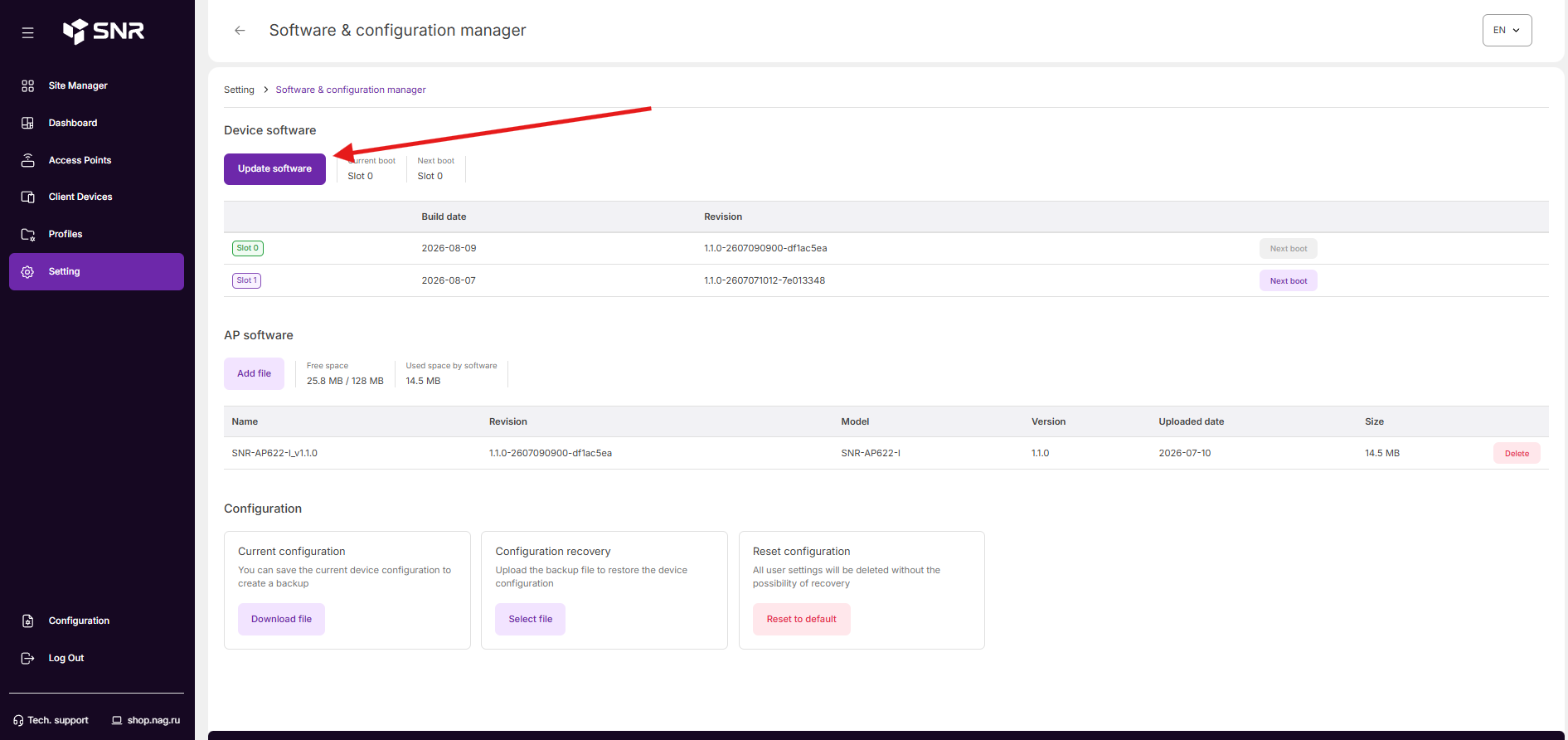This screenshot has height=740, width=1568.
Task: Go back using the arrow icon
Action: pos(240,31)
